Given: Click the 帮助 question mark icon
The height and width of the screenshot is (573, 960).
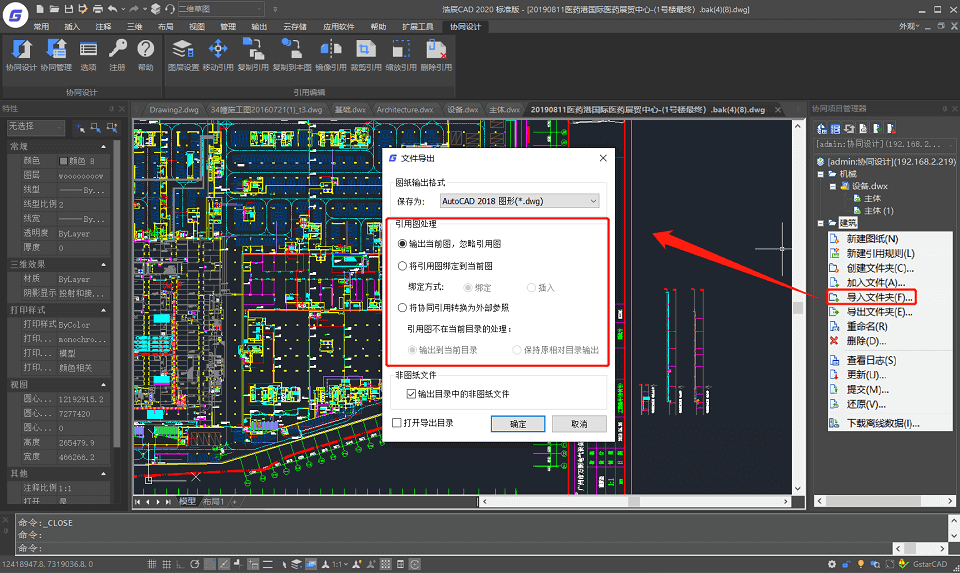Looking at the screenshot, I should click(x=146, y=54).
